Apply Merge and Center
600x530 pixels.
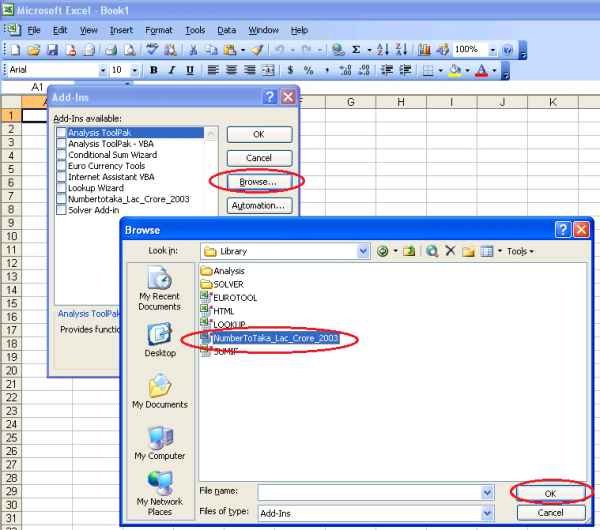click(x=268, y=70)
